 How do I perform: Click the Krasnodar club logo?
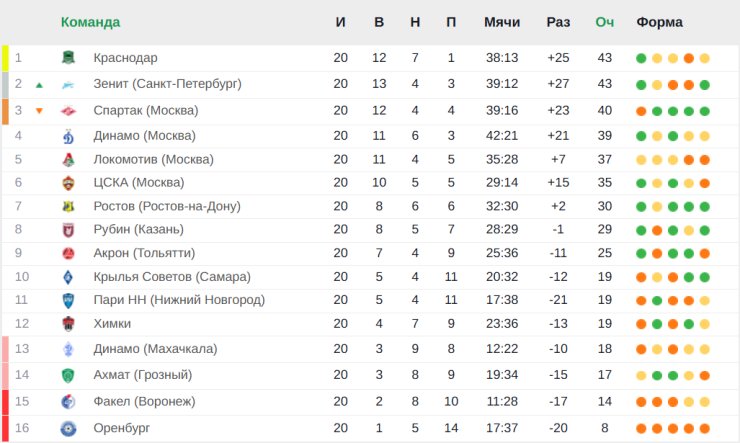coord(69,58)
